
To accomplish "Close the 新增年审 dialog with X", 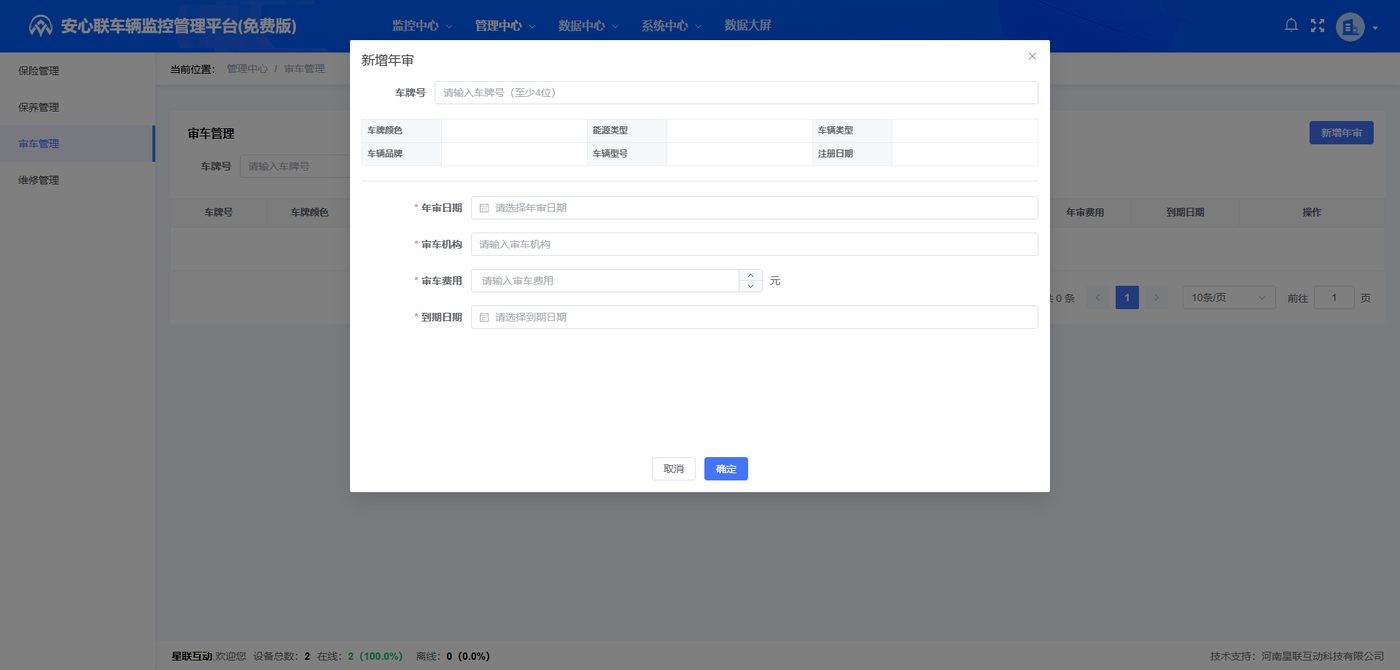I will [x=1032, y=56].
